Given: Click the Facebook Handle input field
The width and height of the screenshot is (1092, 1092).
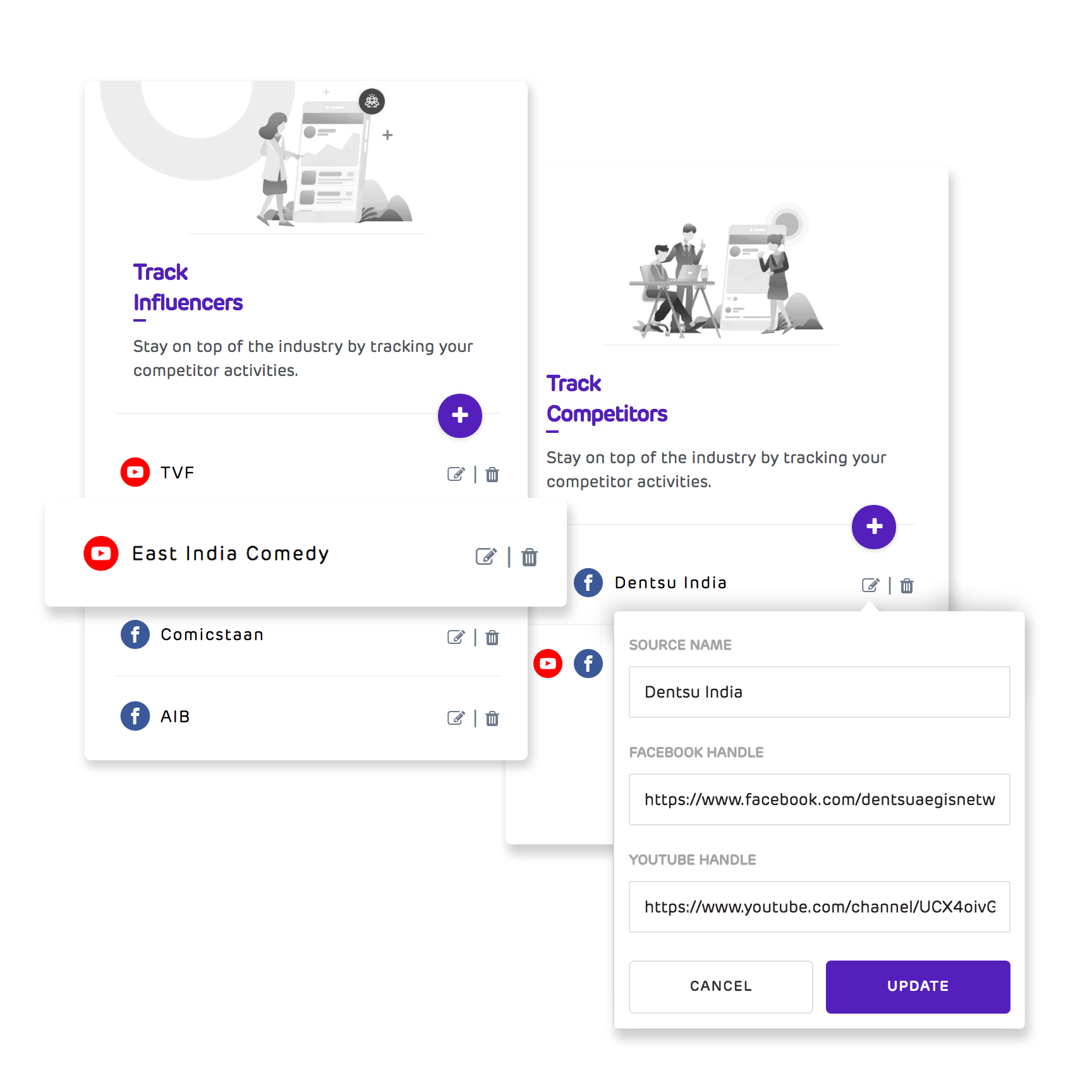Looking at the screenshot, I should 819,799.
